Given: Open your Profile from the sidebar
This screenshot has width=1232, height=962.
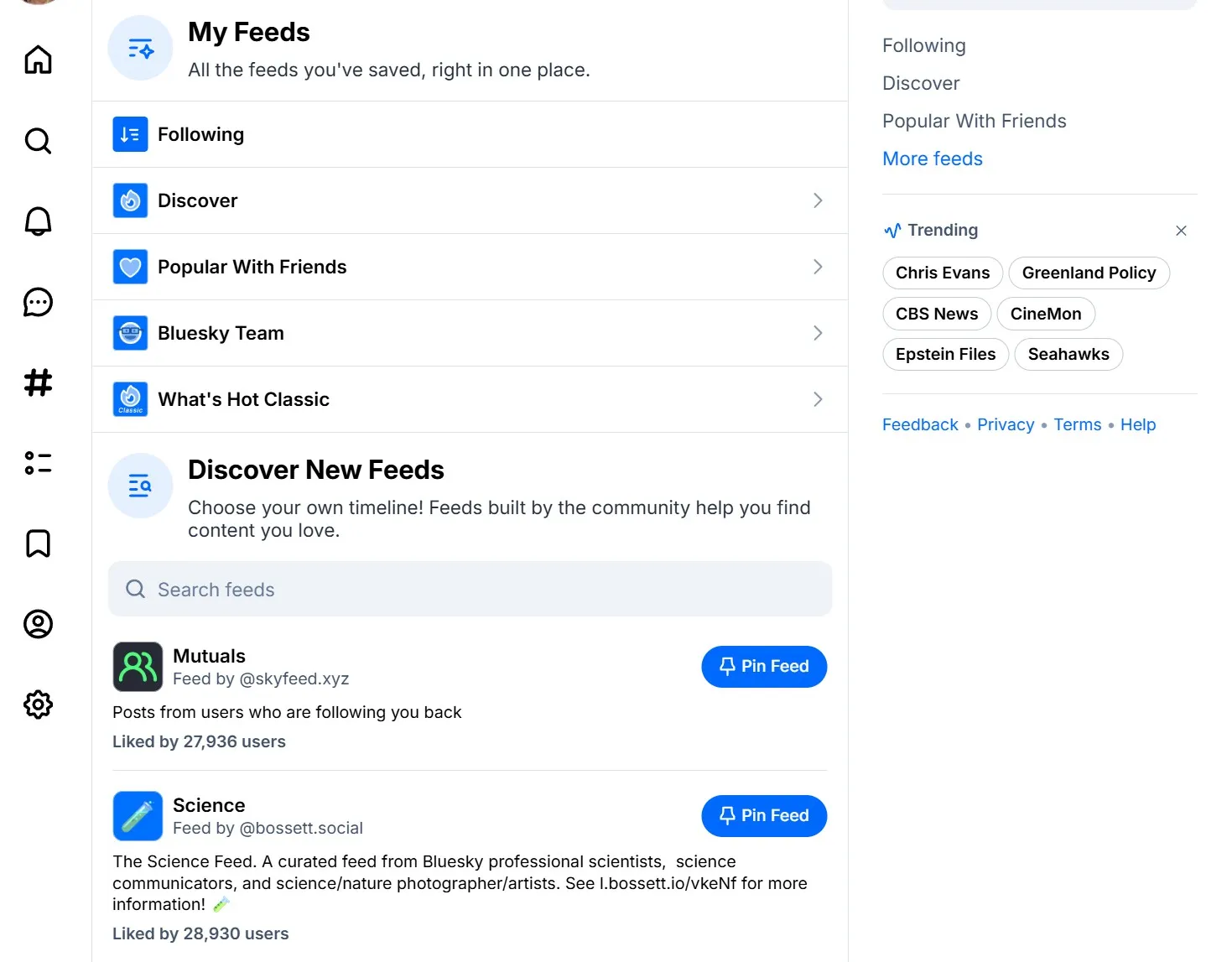Looking at the screenshot, I should pyautogui.click(x=37, y=624).
